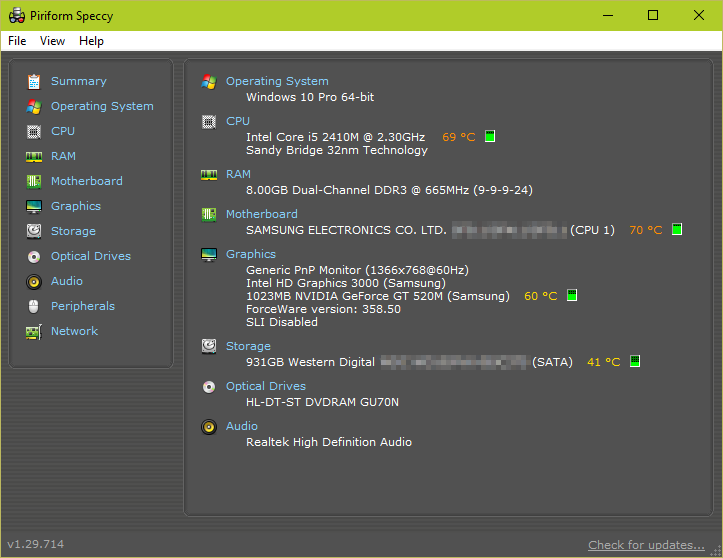Image resolution: width=723 pixels, height=558 pixels.
Task: Click the Storage hard drive icon in sidebar
Action: pos(34,231)
